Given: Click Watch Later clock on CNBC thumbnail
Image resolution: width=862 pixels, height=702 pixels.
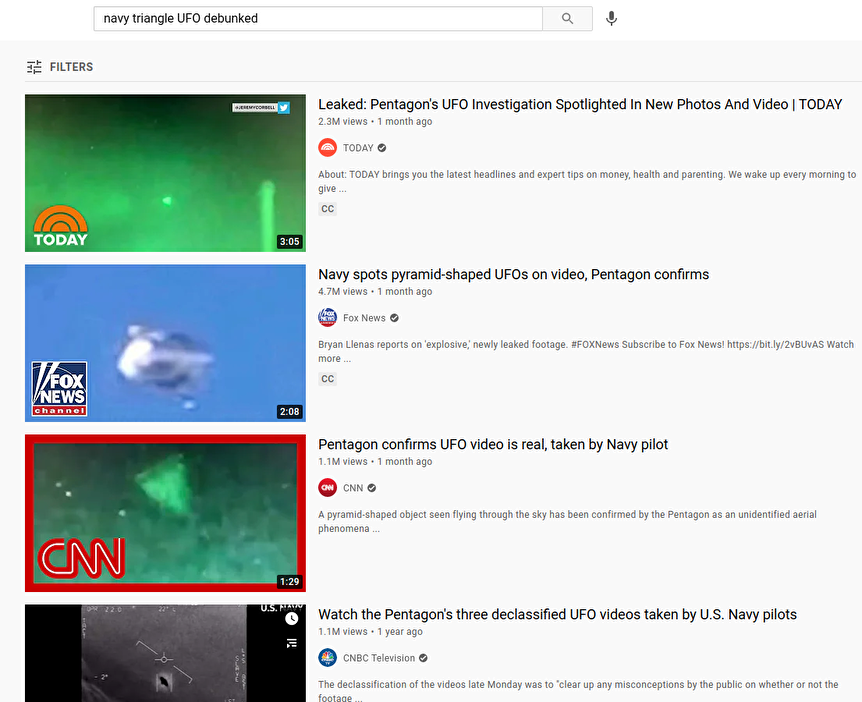Looking at the screenshot, I should (x=291, y=619).
